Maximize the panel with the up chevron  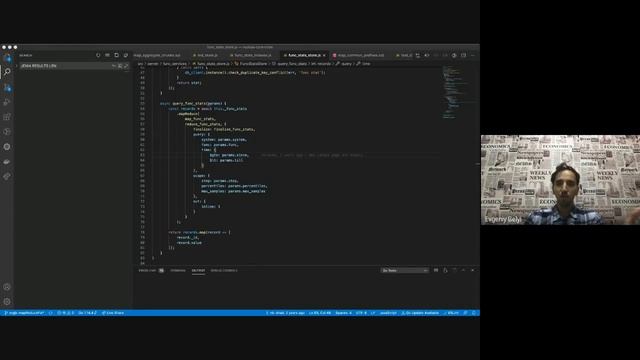(463, 270)
